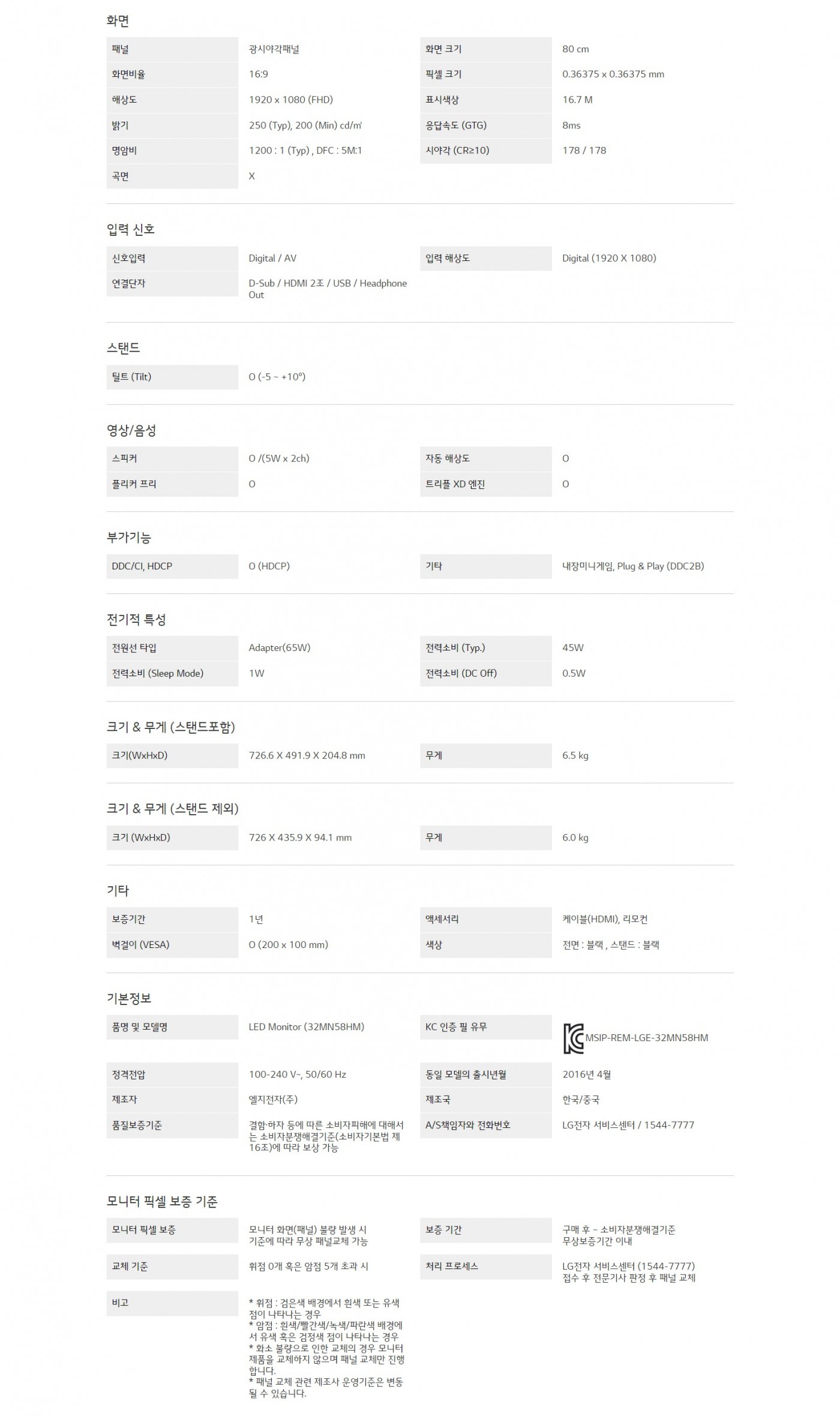840x1416 pixels.
Task: Click the KC certification mark icon
Action: point(573,1039)
